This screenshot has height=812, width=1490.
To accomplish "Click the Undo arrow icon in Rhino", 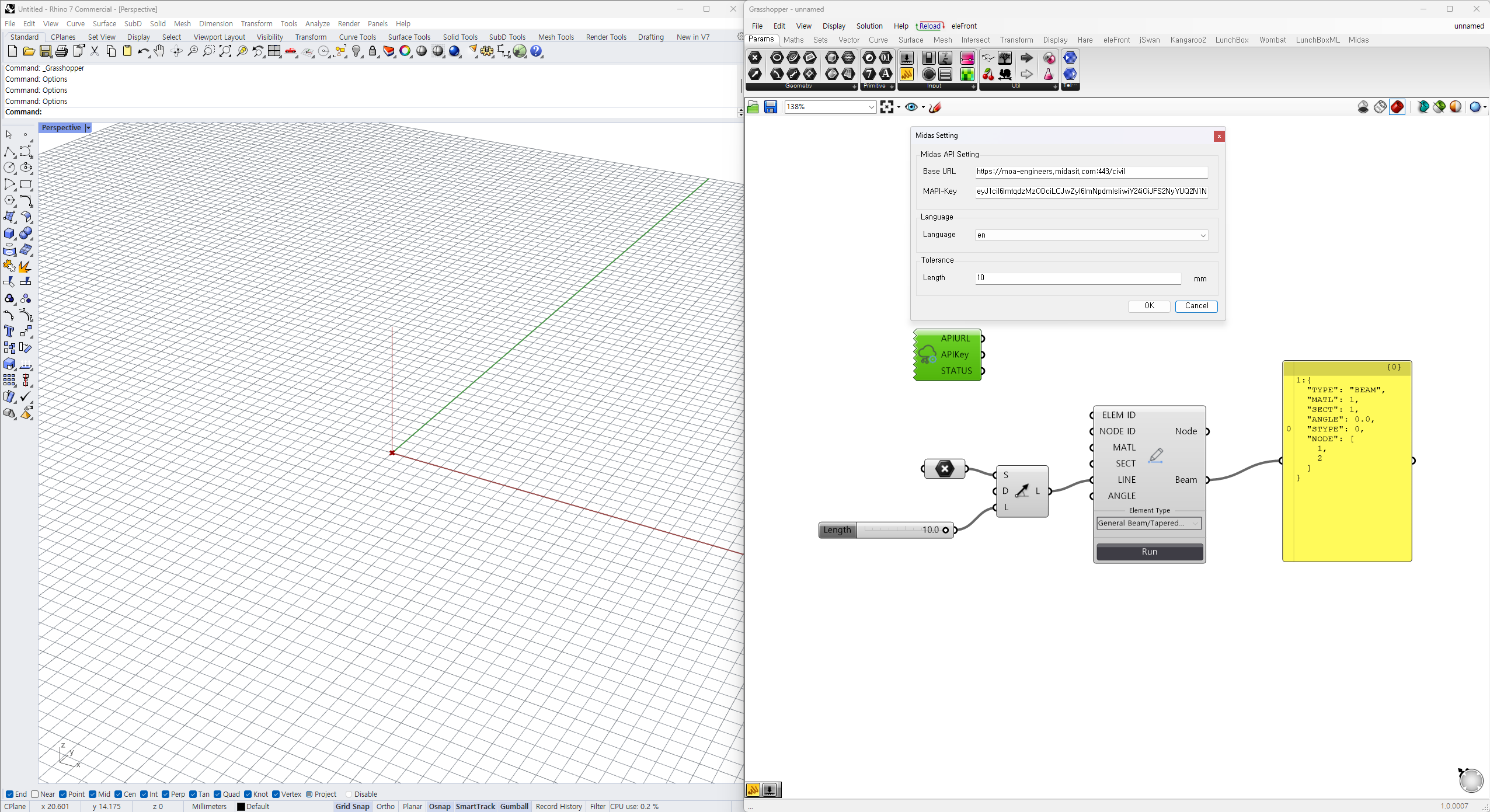I will (x=144, y=51).
